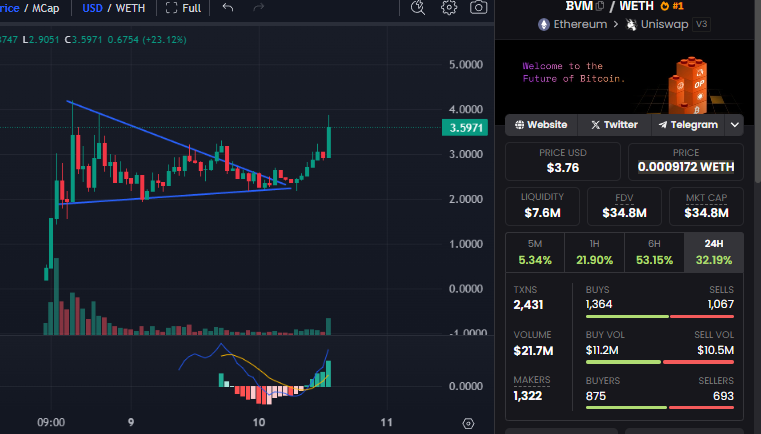761x434 pixels.
Task: Click the MAKERS value 1,322
Action: pos(528,396)
